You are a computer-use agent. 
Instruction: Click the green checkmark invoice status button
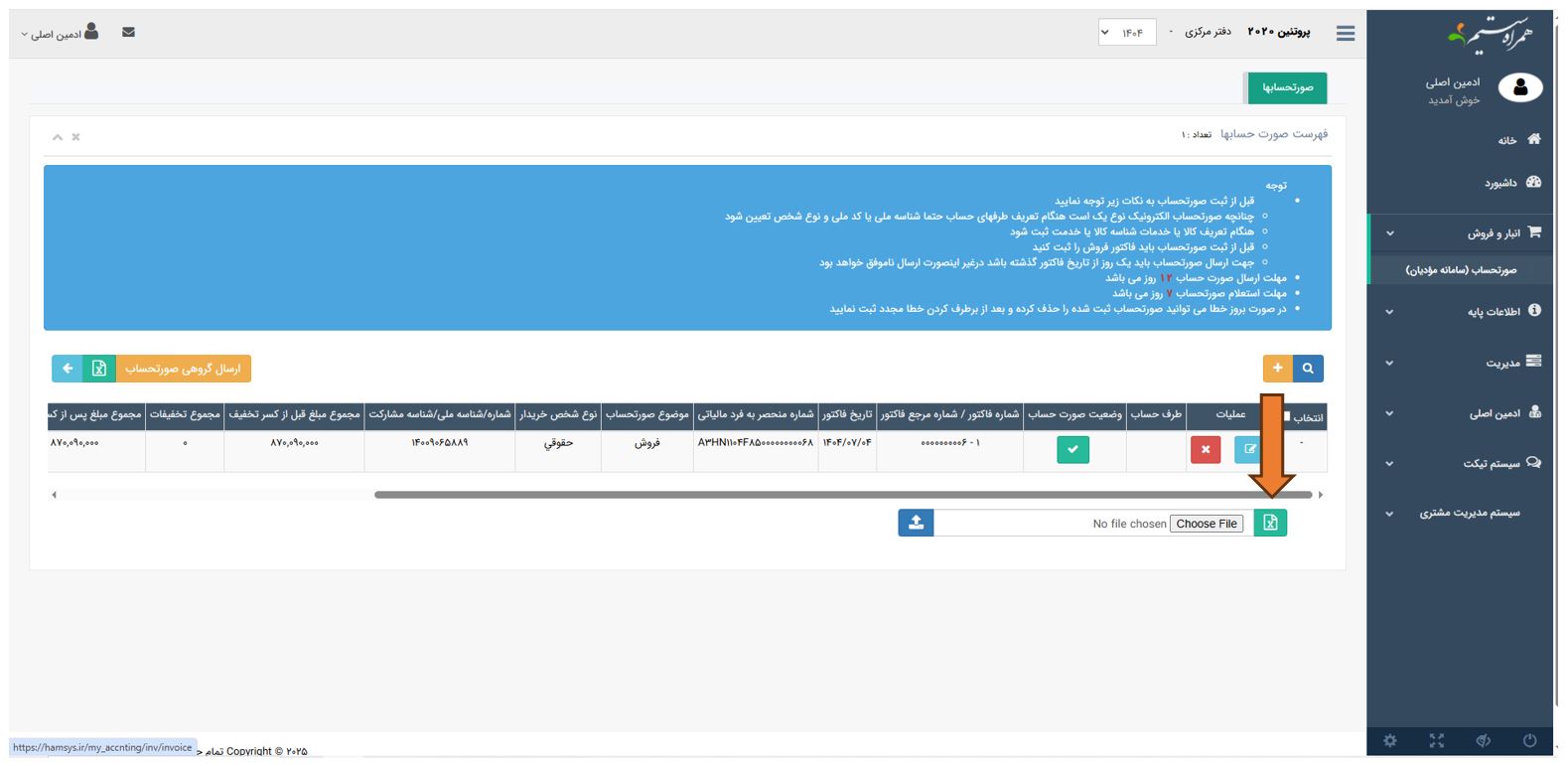(x=1072, y=450)
